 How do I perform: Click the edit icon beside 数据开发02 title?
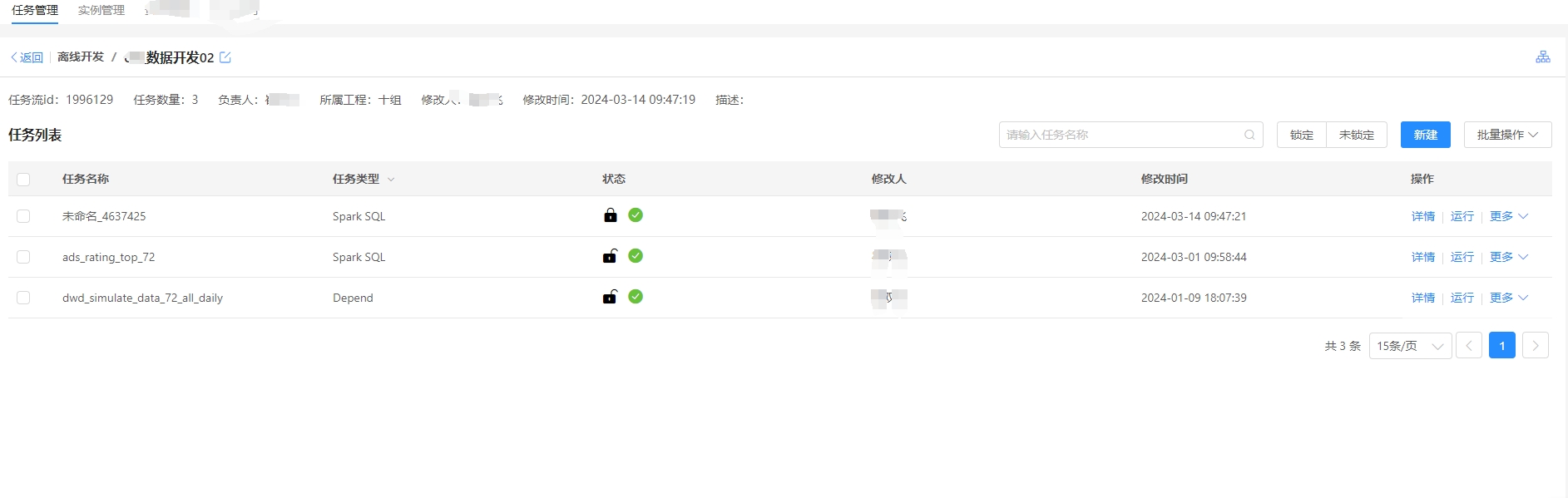225,57
